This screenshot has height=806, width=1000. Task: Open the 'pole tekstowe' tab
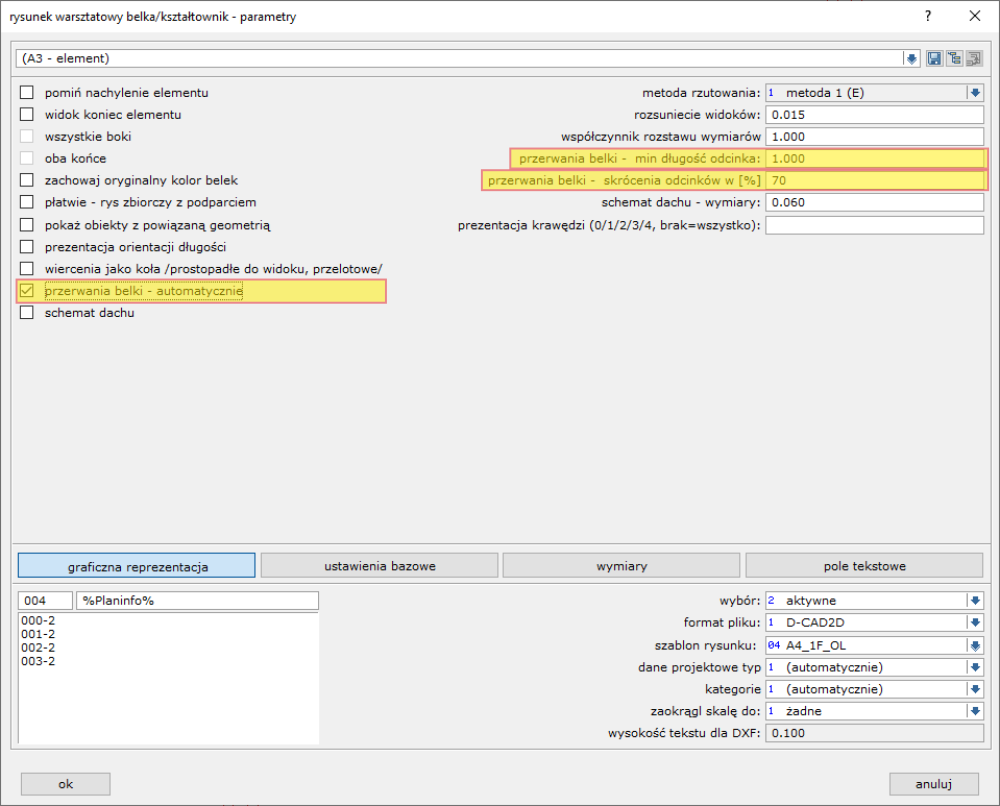(x=865, y=566)
